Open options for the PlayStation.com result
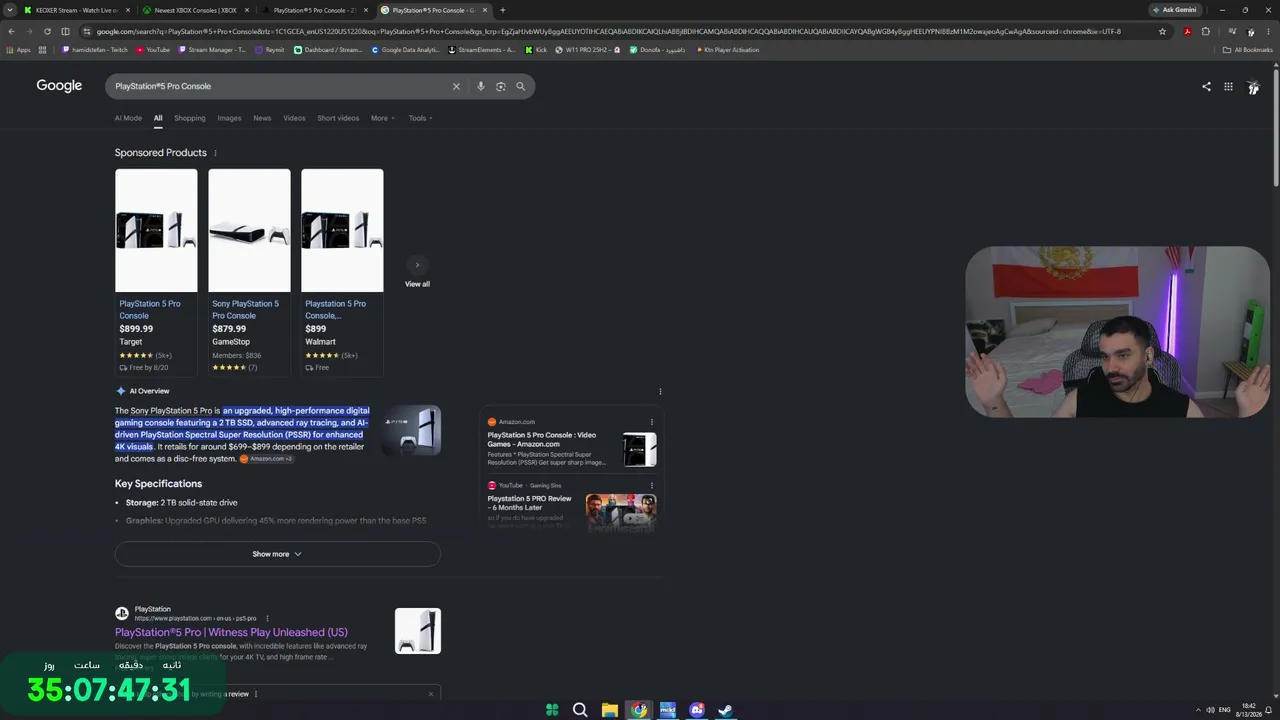This screenshot has height=720, width=1280. point(267,618)
